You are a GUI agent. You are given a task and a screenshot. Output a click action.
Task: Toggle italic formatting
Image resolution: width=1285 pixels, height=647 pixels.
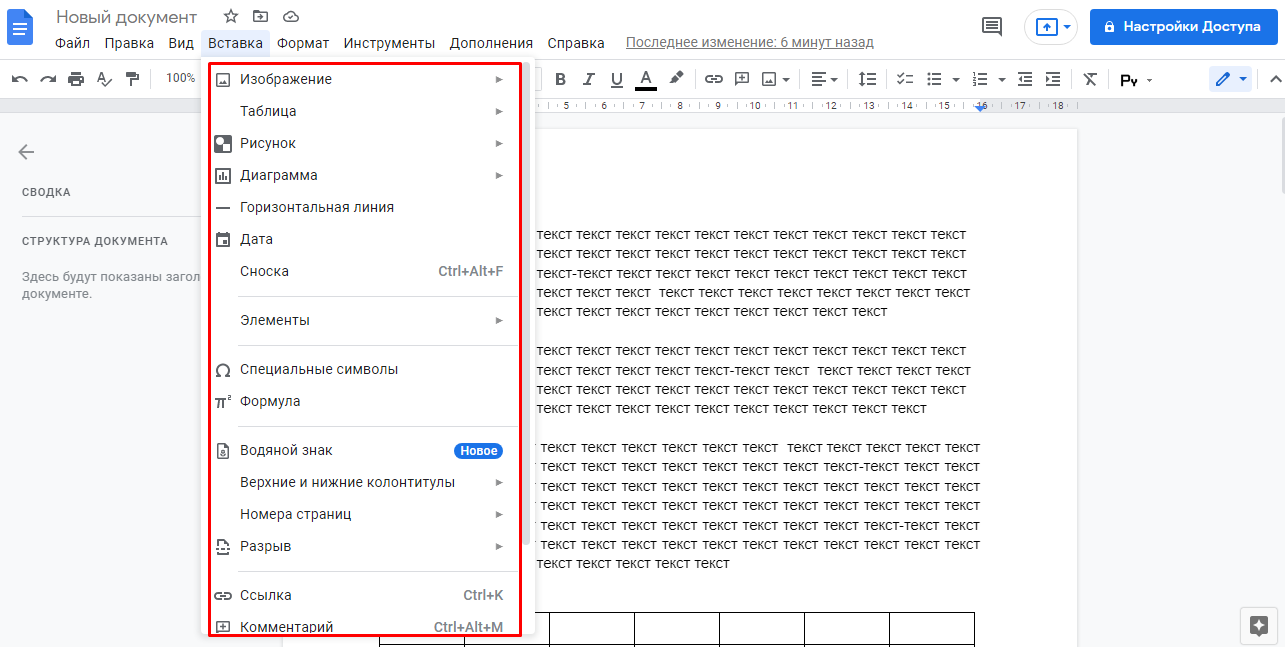pyautogui.click(x=588, y=79)
